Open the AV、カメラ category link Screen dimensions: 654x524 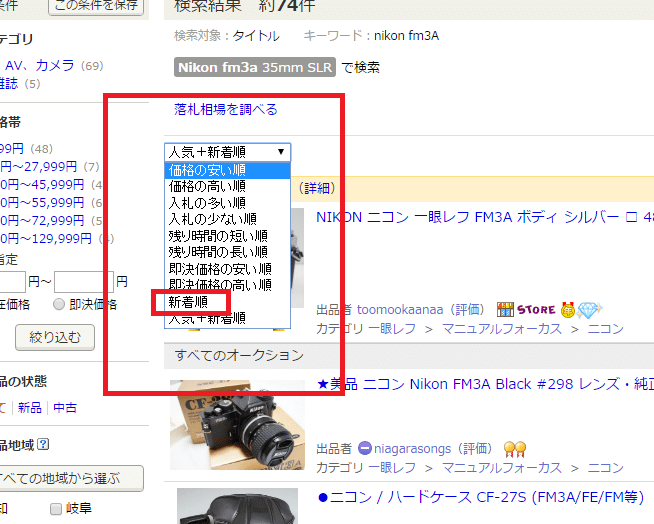(40, 66)
